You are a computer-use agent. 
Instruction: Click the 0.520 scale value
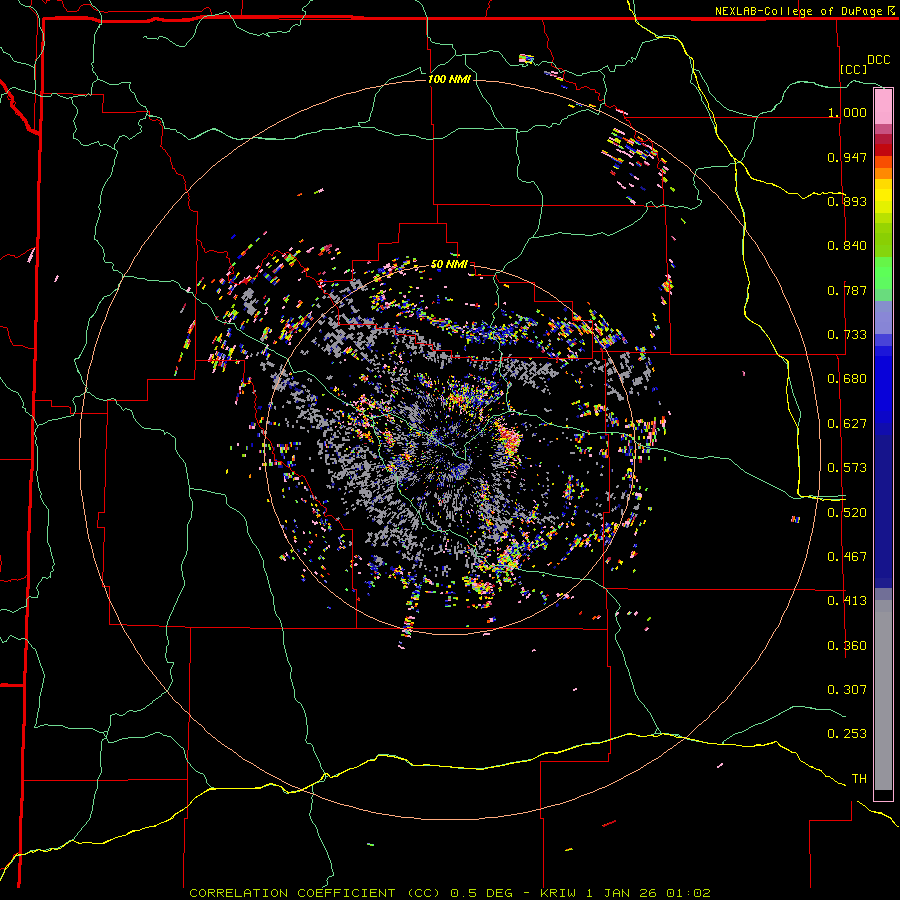click(x=847, y=513)
